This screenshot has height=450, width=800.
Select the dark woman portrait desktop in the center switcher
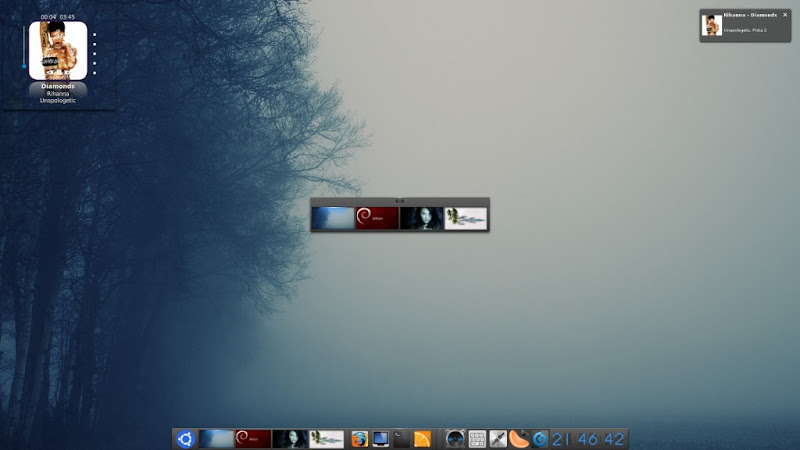(421, 218)
